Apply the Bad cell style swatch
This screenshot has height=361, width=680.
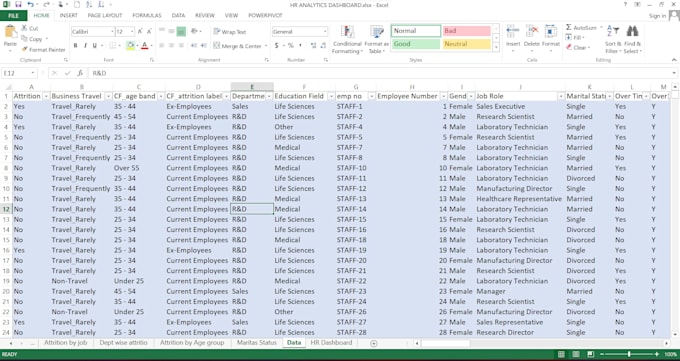[x=467, y=31]
